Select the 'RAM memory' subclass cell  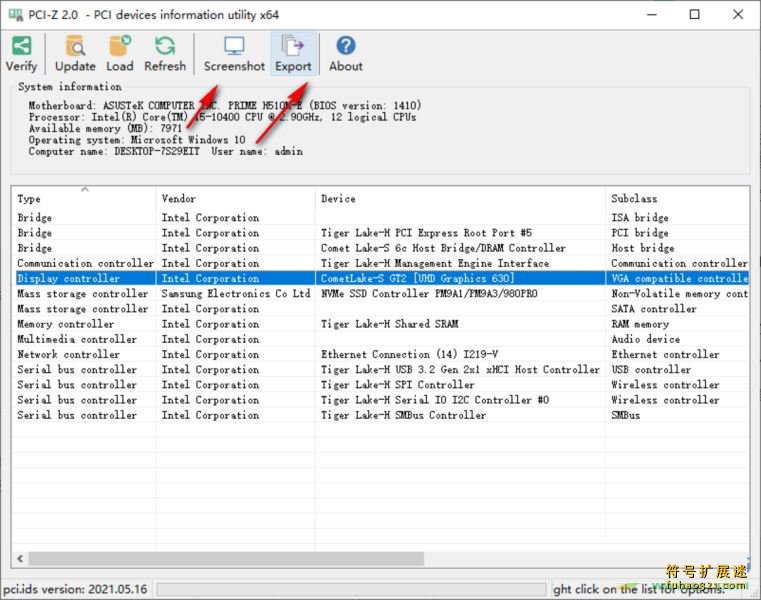click(x=640, y=324)
